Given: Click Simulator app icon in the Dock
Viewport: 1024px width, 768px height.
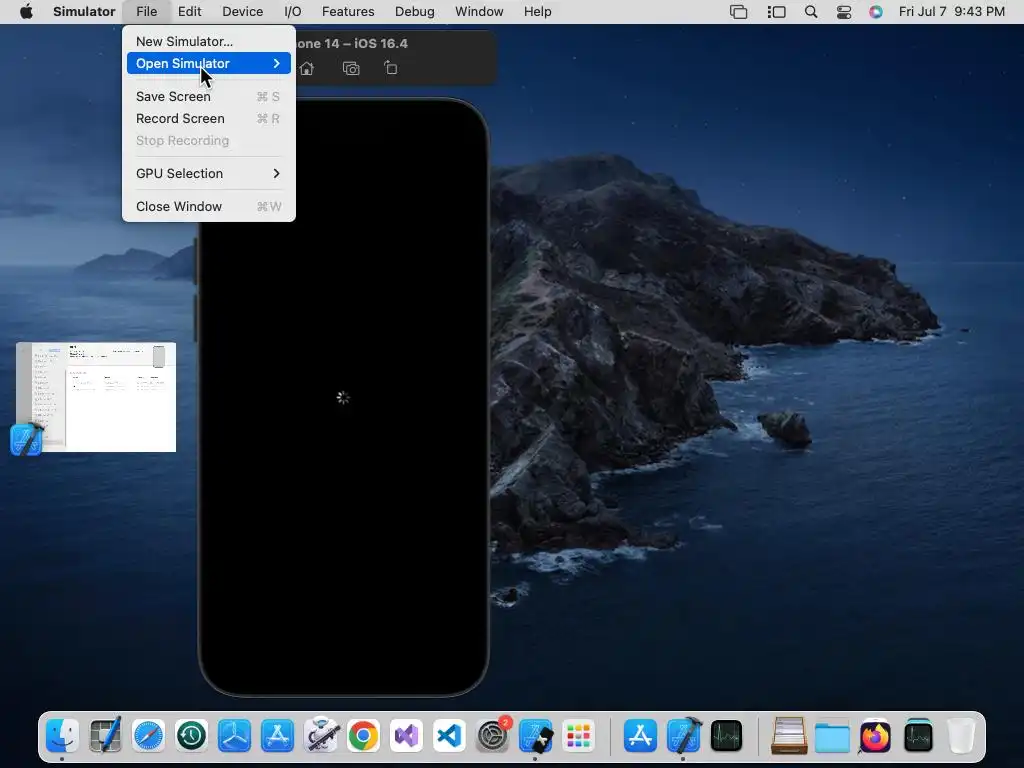Looking at the screenshot, I should [536, 736].
